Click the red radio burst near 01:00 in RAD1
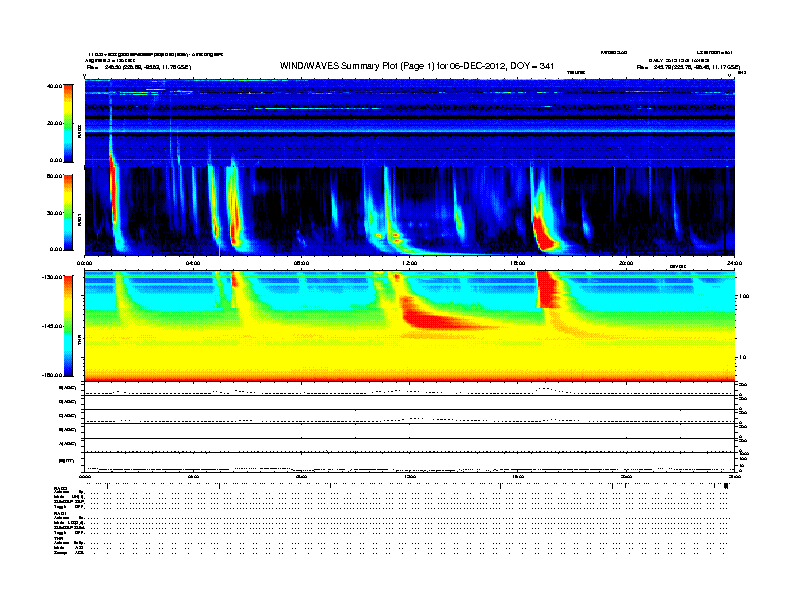This screenshot has width=792, height=612. pyautogui.click(x=113, y=192)
